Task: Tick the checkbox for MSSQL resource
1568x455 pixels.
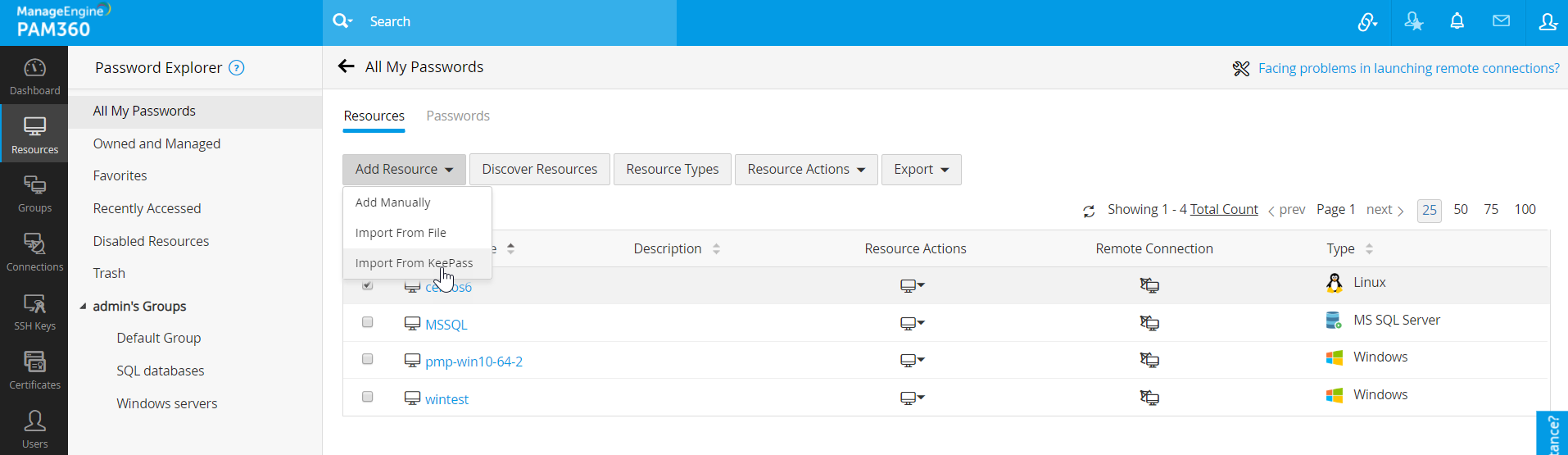Action: (x=368, y=322)
